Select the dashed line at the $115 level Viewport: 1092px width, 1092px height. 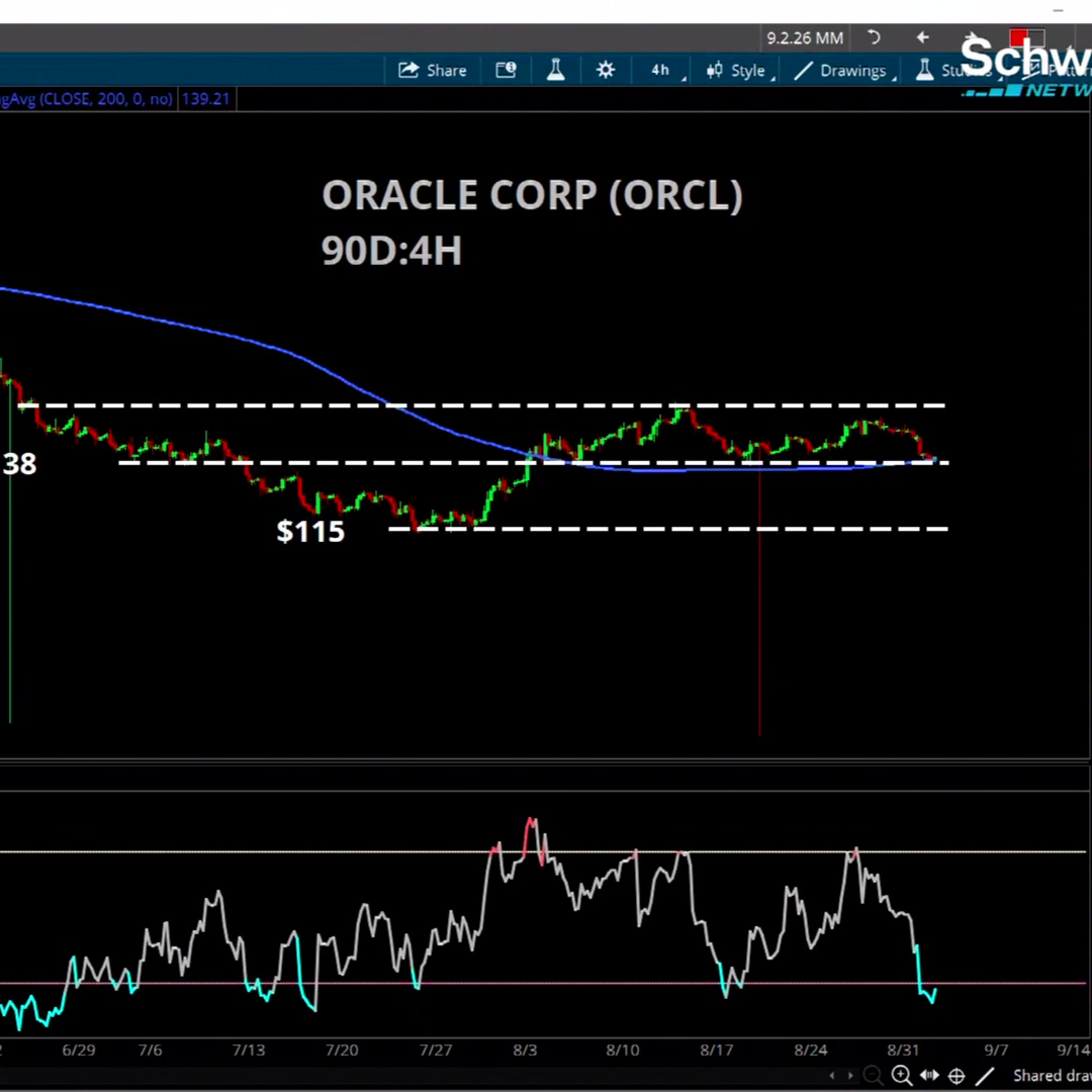click(x=668, y=529)
